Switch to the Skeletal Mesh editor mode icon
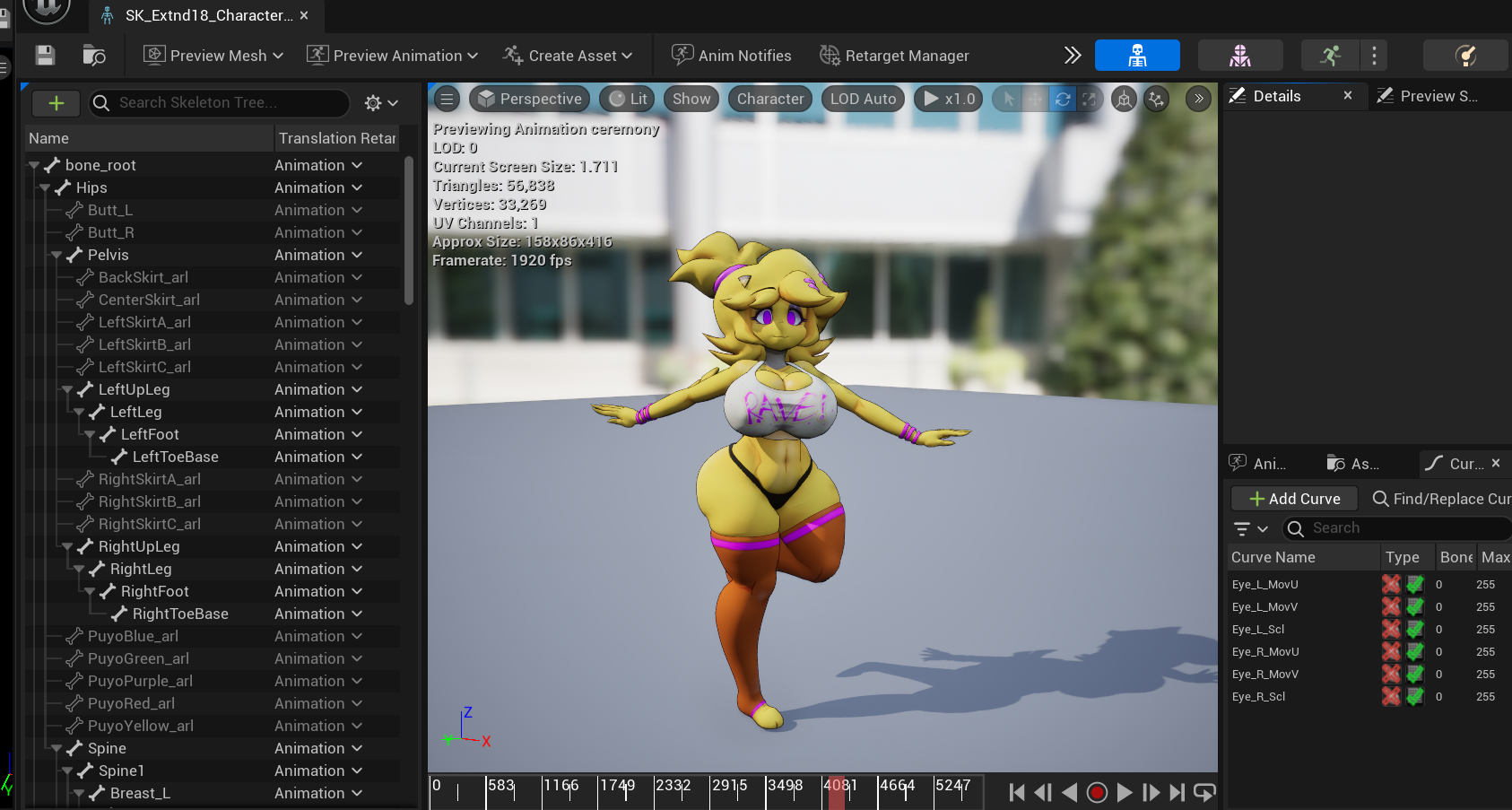 (1240, 56)
